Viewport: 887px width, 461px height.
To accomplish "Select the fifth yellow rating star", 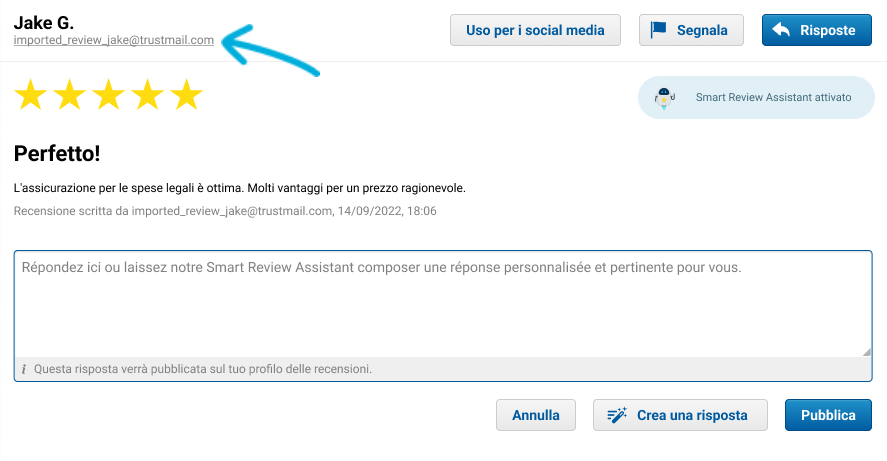I will click(187, 94).
